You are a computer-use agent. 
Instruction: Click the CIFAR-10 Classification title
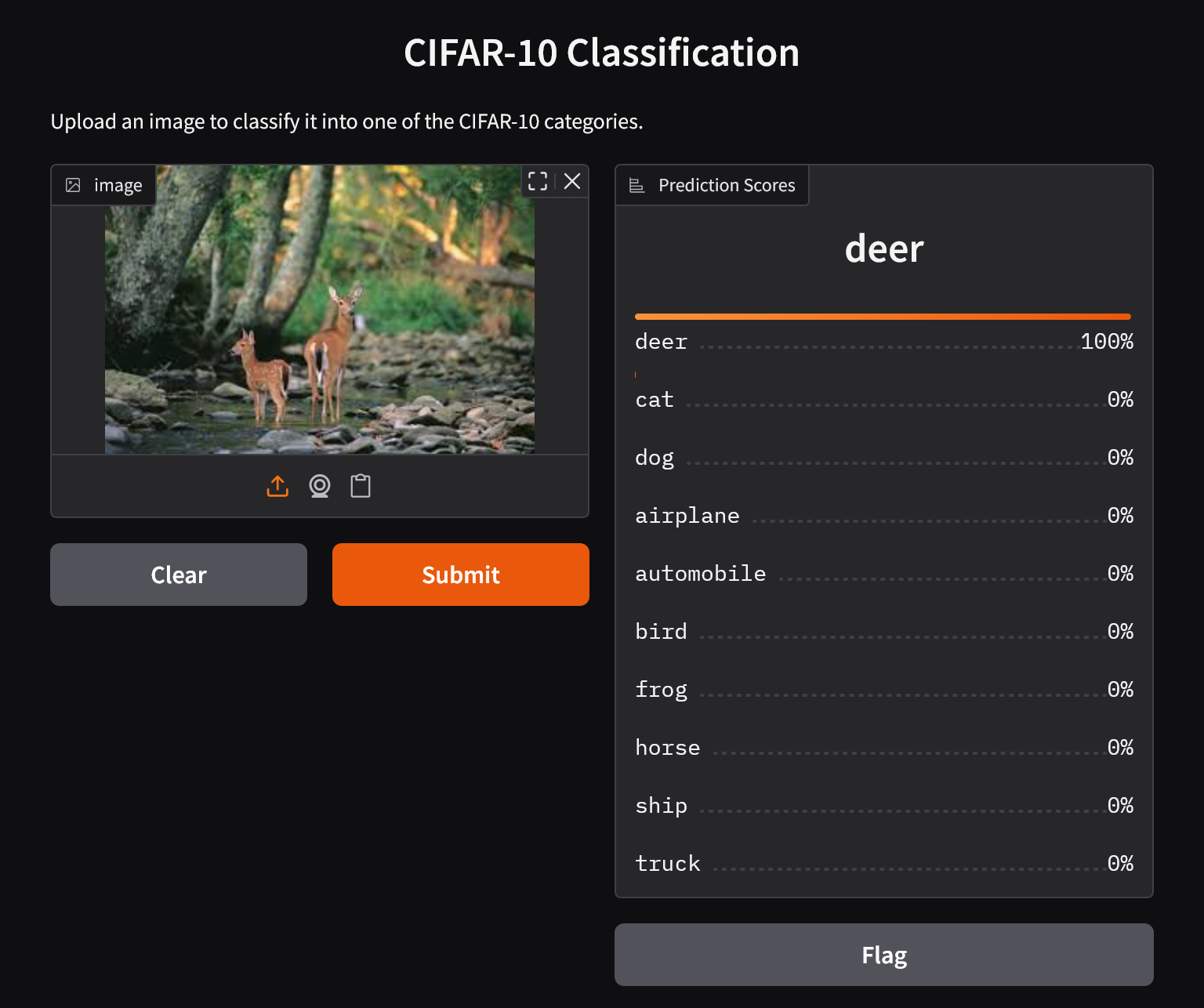(602, 53)
